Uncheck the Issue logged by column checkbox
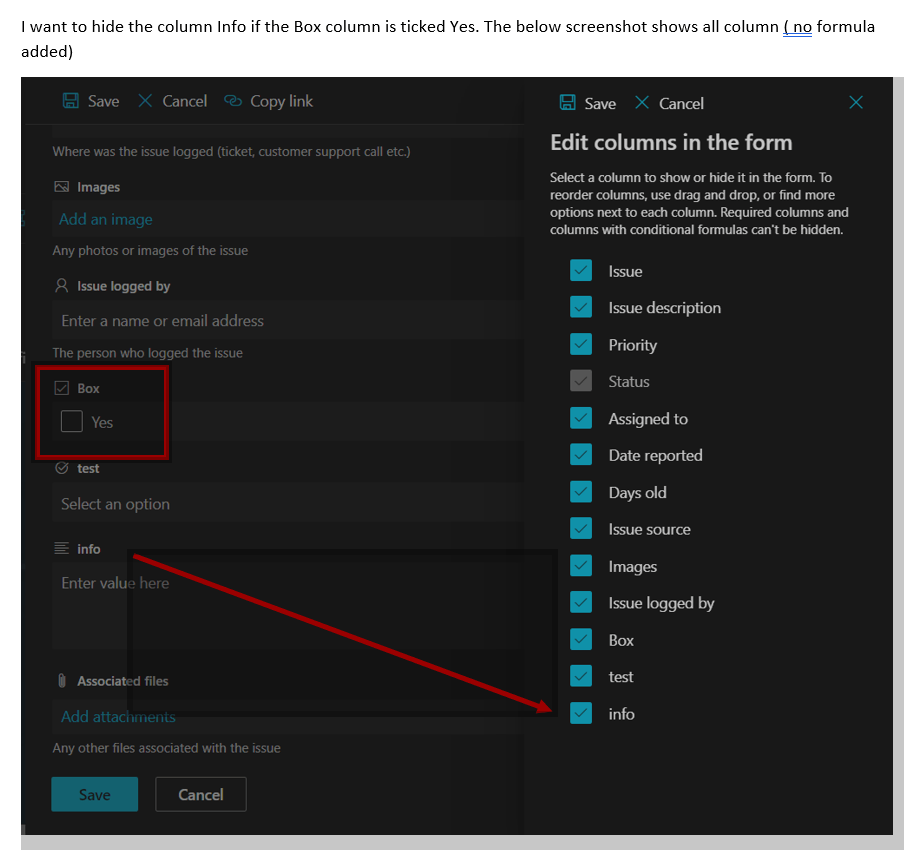Image resolution: width=916 pixels, height=865 pixels. pyautogui.click(x=581, y=603)
